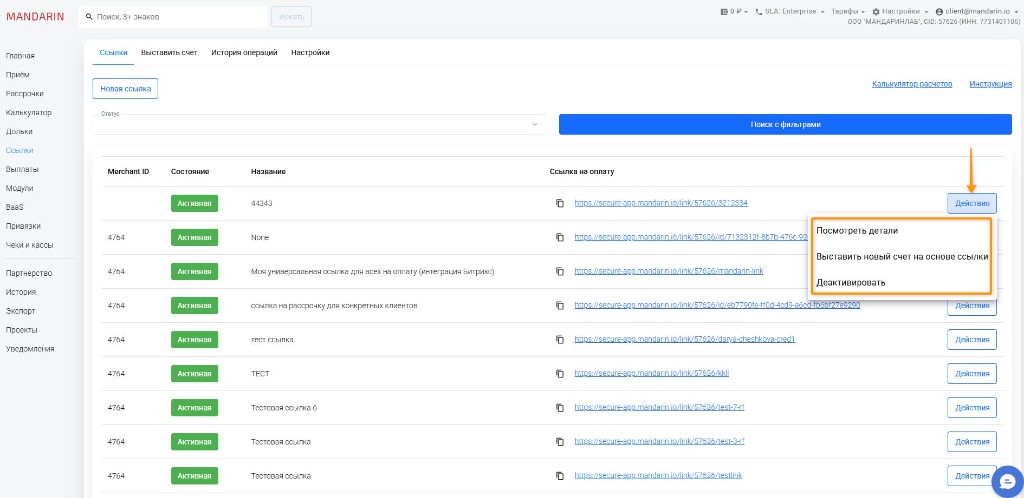
Task: Select Деактивировать from the actions menu
Action: pyautogui.click(x=850, y=282)
